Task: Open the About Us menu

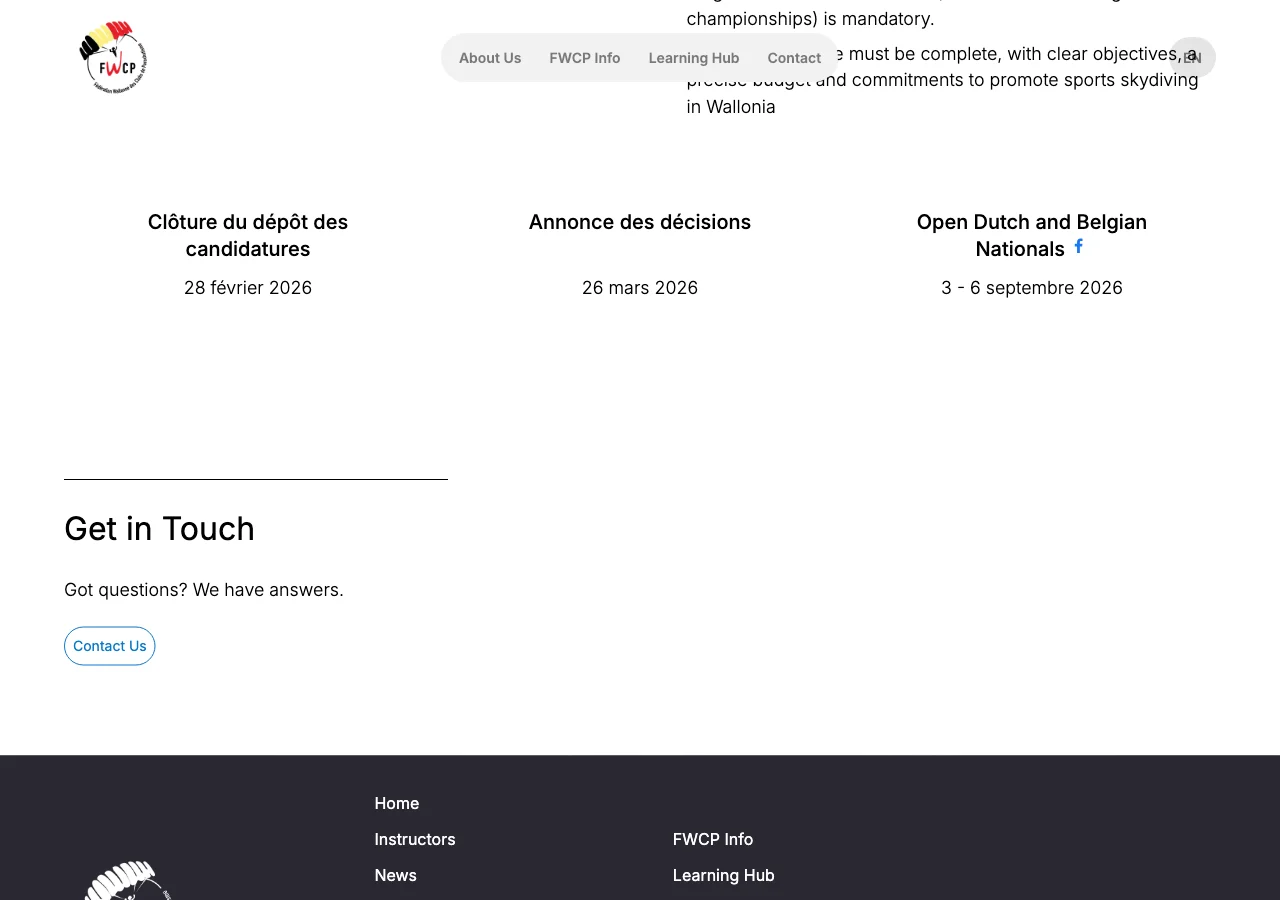Action: click(x=490, y=58)
